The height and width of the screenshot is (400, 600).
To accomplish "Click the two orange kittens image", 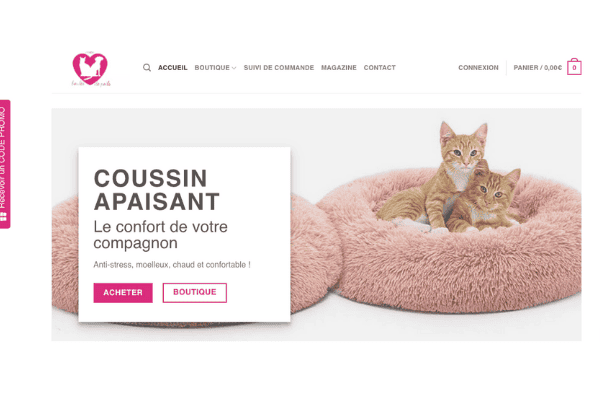I will 450,179.
